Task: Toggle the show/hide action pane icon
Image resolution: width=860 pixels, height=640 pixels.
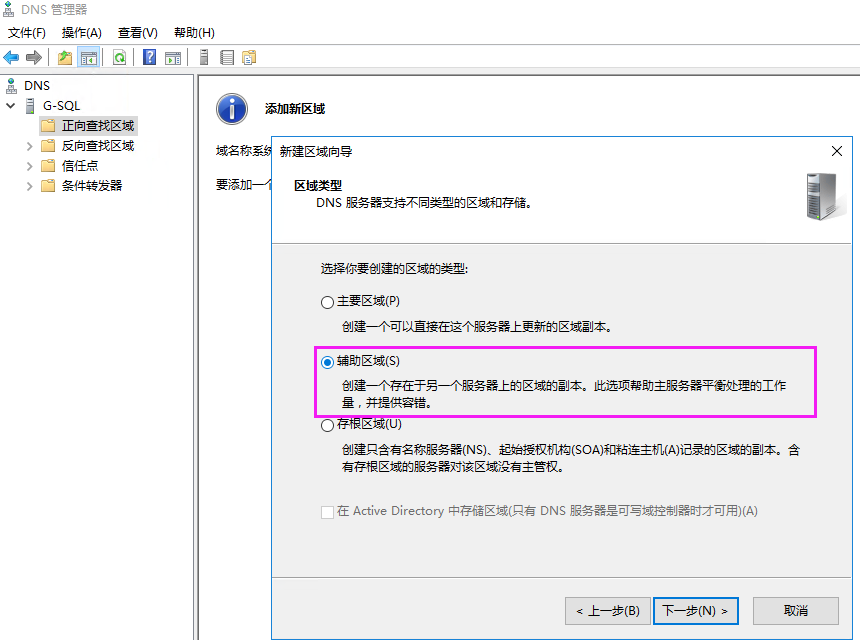Action: (x=173, y=57)
